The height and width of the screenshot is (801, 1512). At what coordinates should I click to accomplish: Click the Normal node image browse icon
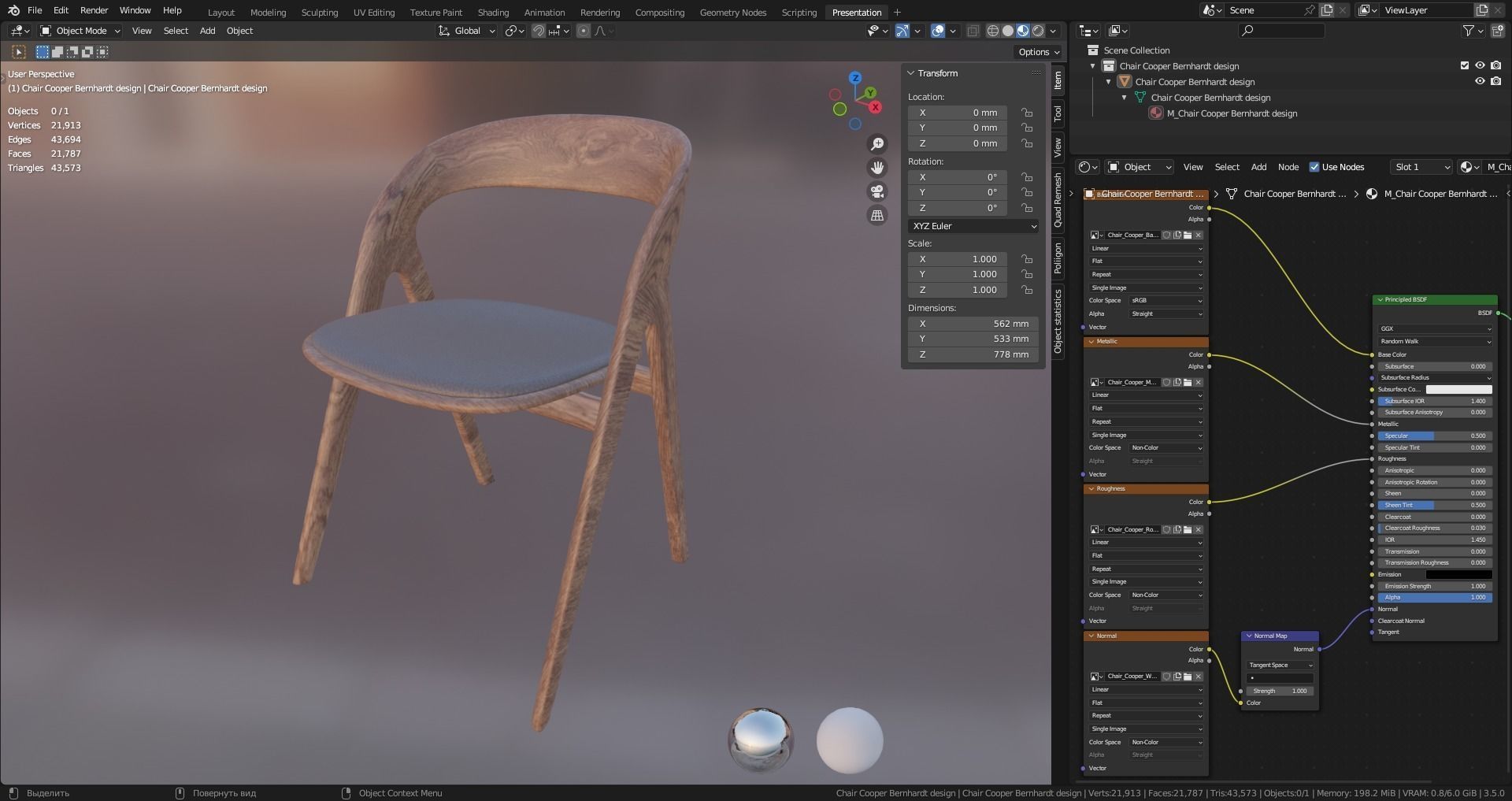pyautogui.click(x=1096, y=677)
